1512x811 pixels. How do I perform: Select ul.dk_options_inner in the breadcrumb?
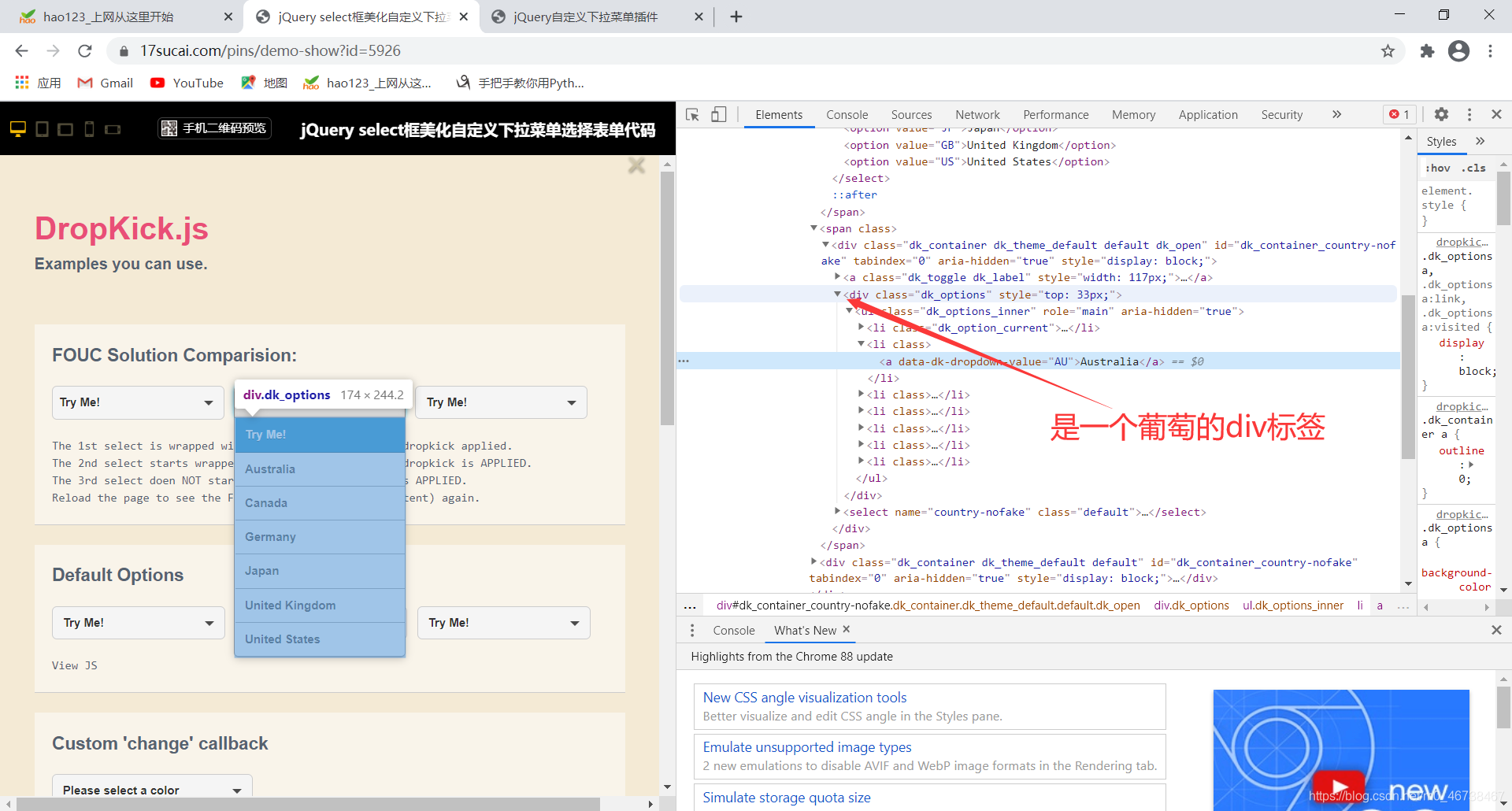point(1293,605)
